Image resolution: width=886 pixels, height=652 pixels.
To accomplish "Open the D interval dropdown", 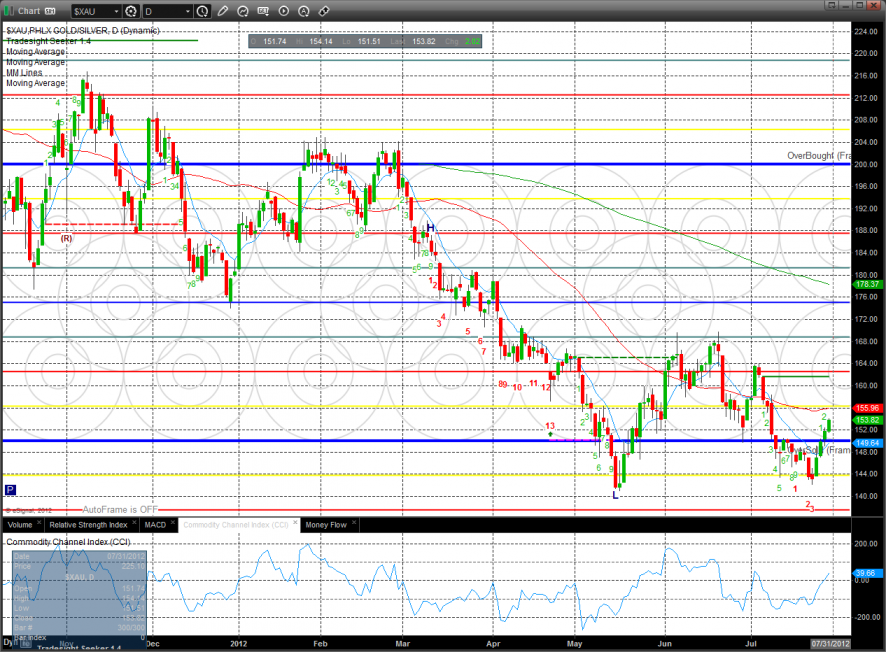I will [187, 11].
